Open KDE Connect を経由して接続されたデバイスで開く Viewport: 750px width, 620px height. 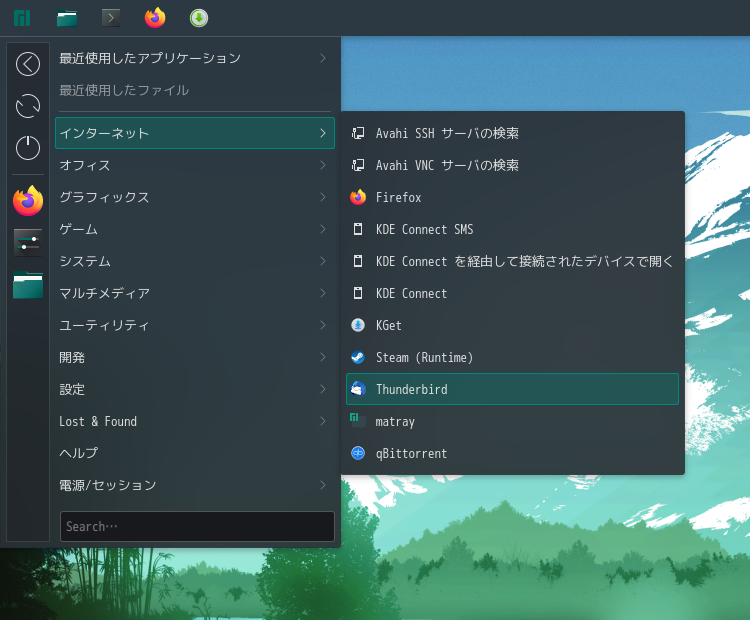click(512, 261)
